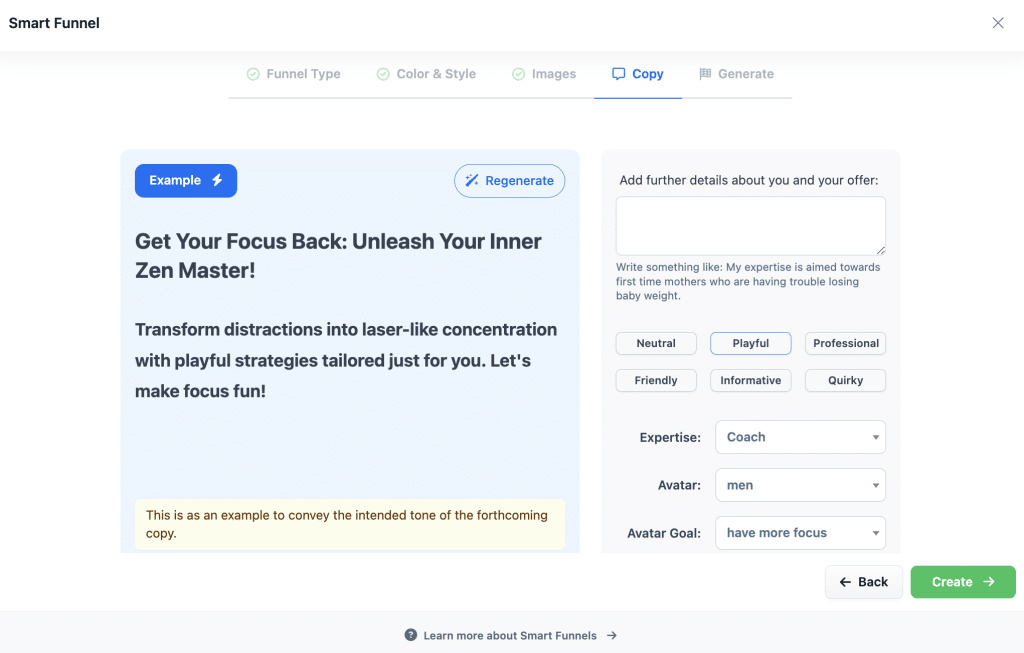Switch to the Copy step tab
1024x653 pixels.
[637, 73]
